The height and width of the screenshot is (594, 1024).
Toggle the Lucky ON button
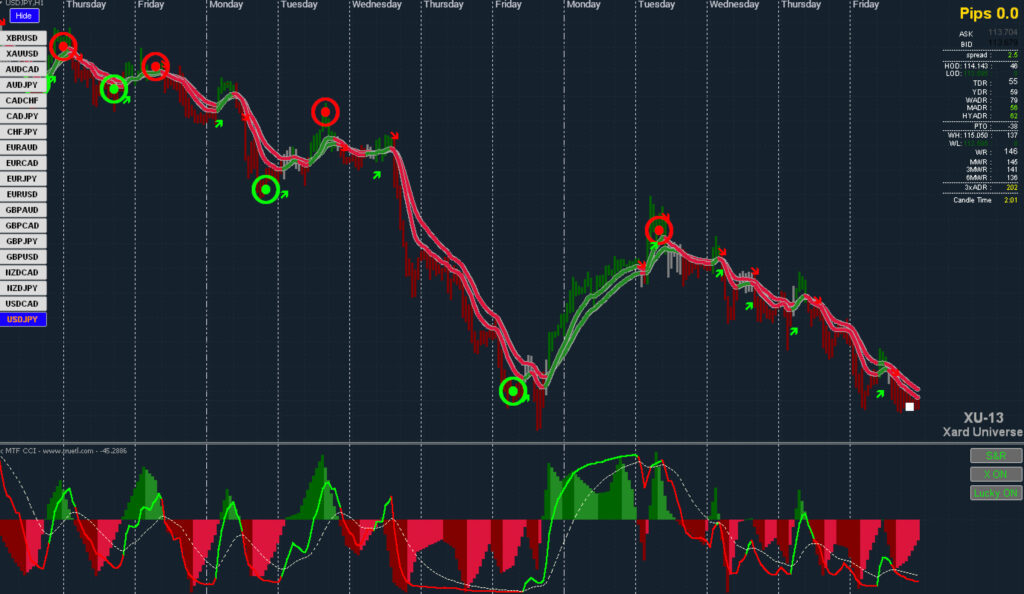tap(995, 493)
